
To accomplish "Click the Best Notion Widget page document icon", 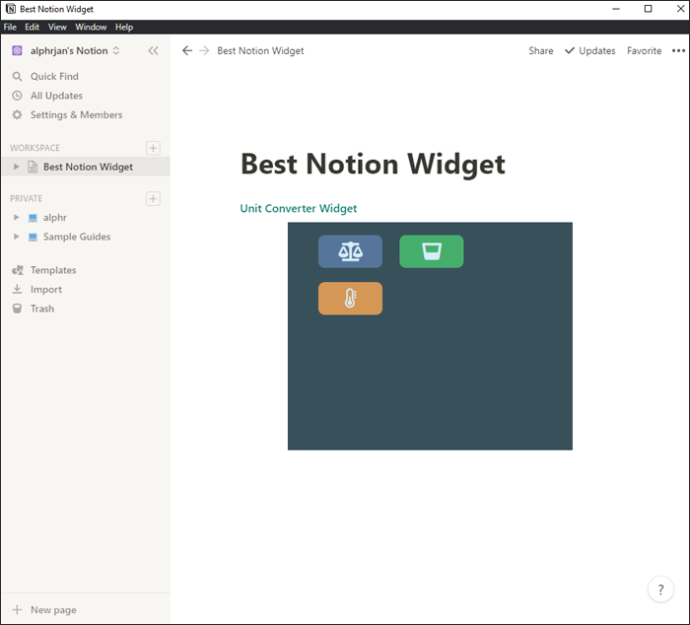I will [33, 167].
